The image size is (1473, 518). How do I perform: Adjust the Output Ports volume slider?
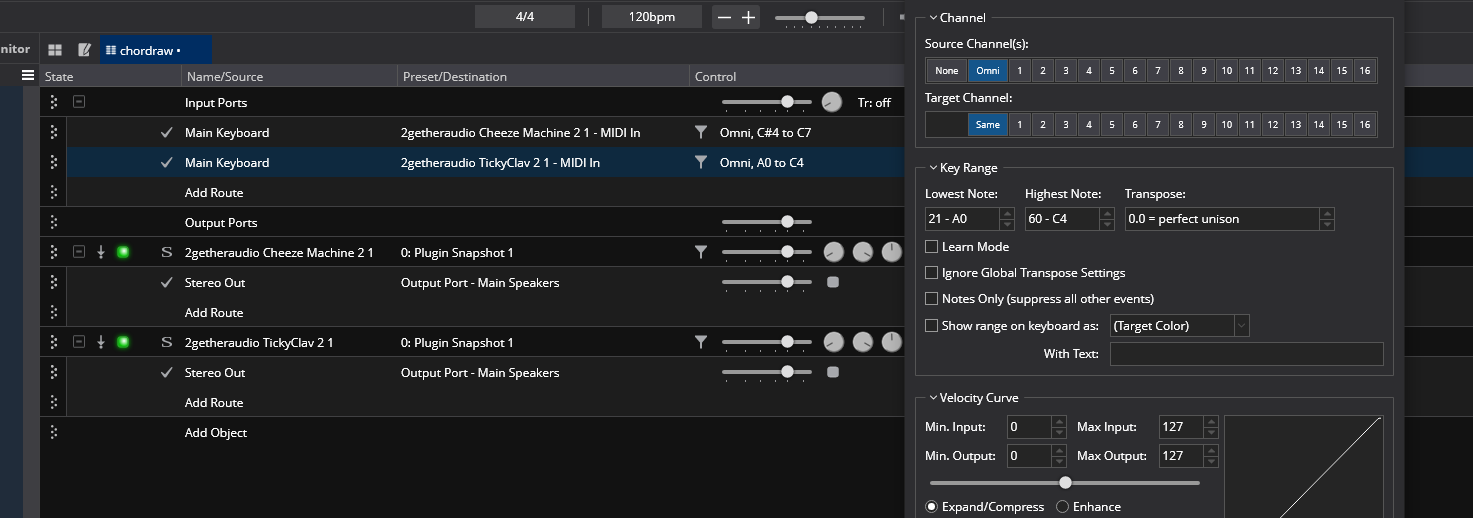coord(767,222)
